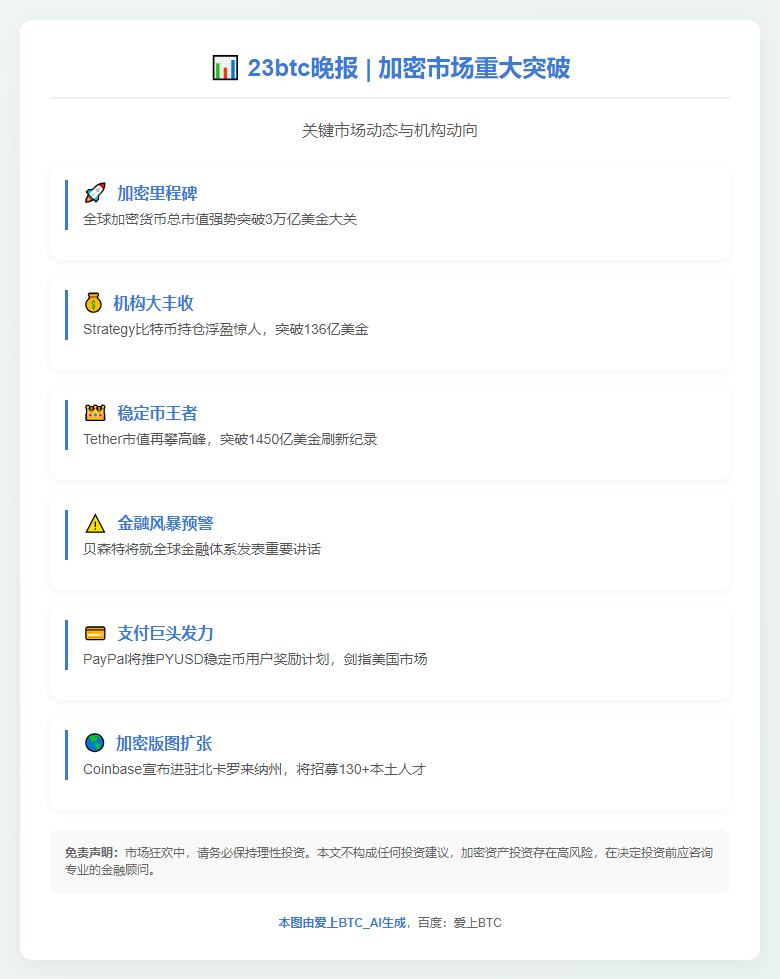
Task: Click the rocket icon beside 加密里程碑
Action: (95, 193)
